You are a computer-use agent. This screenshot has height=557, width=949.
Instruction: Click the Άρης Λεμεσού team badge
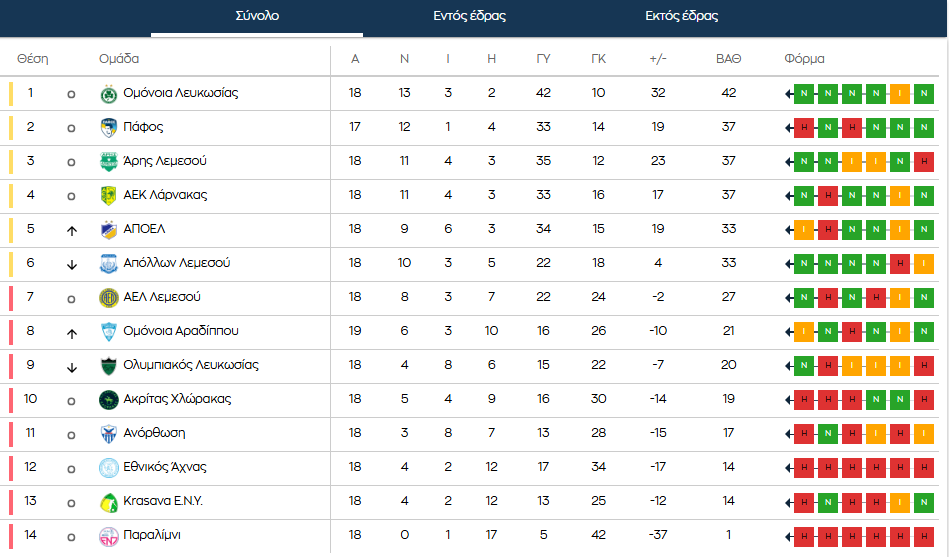tap(108, 162)
